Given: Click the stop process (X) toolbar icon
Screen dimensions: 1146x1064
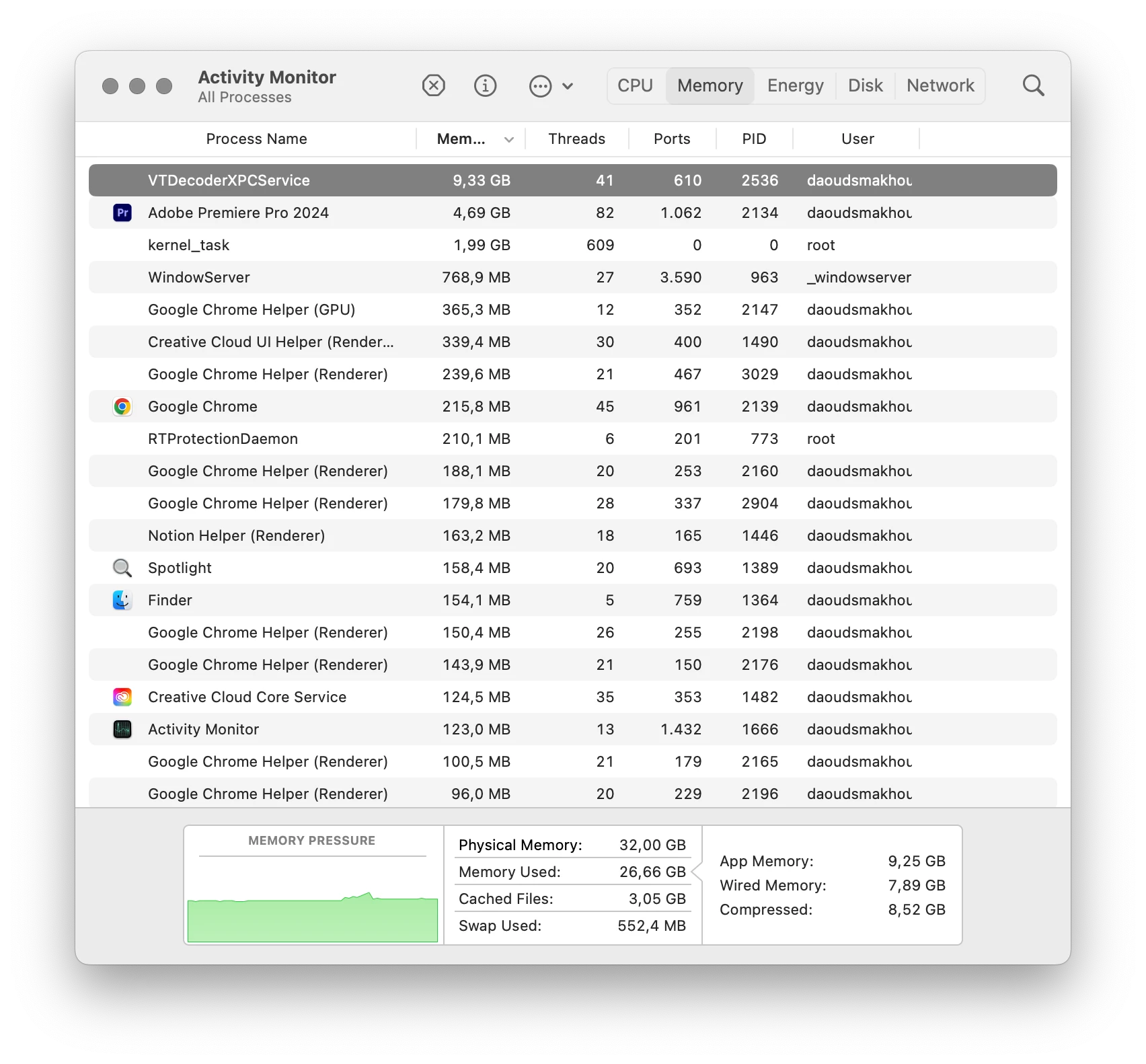Looking at the screenshot, I should (x=434, y=86).
